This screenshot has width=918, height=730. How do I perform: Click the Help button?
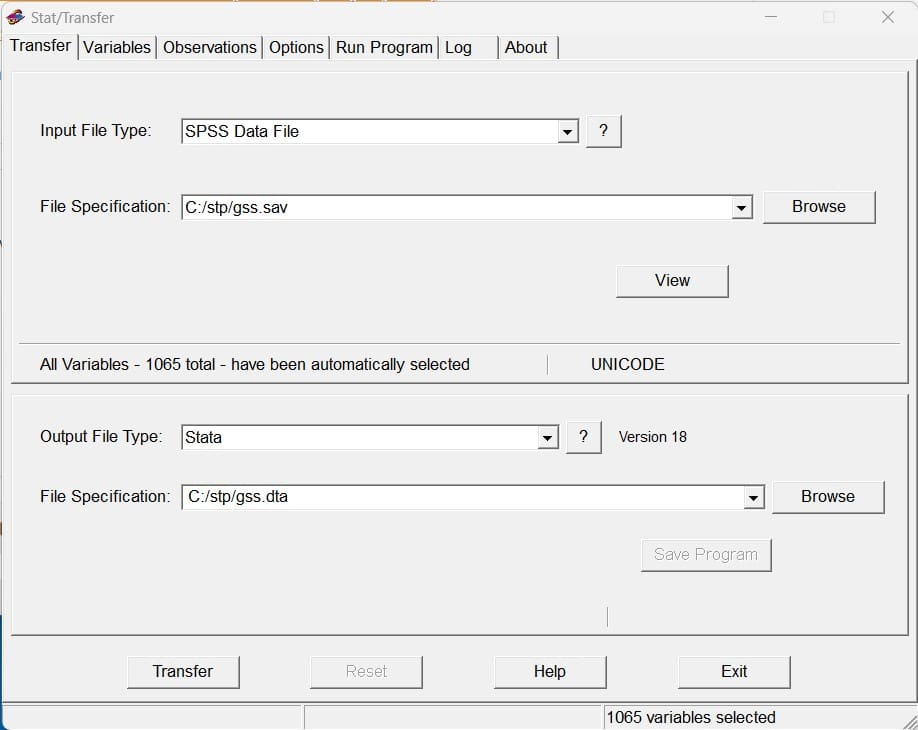[550, 672]
